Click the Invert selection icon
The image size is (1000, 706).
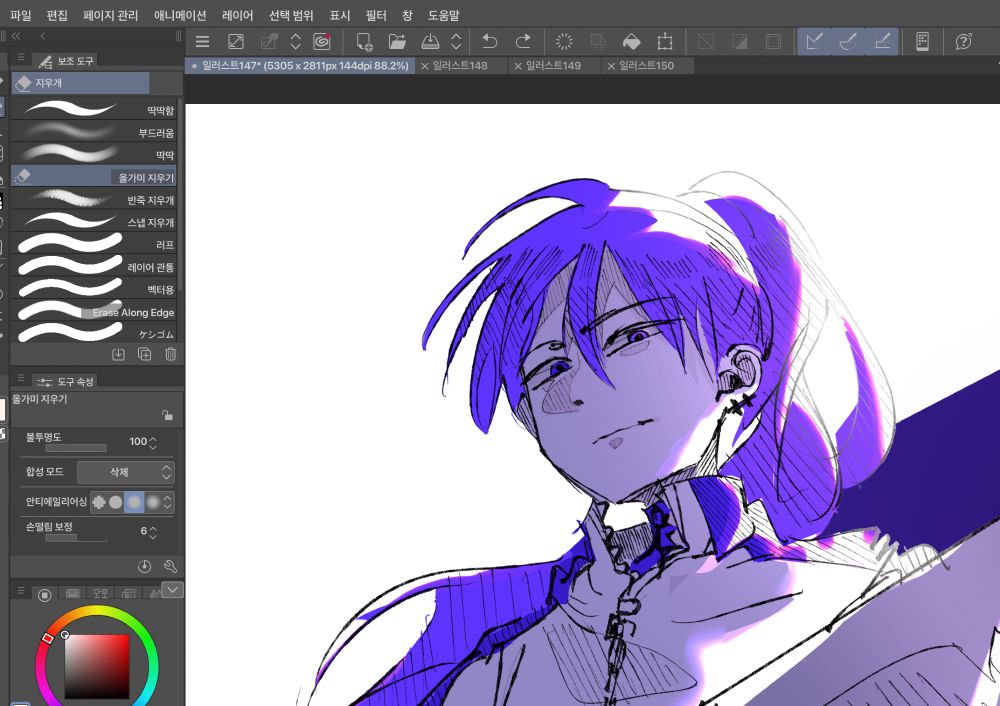pyautogui.click(x=740, y=42)
